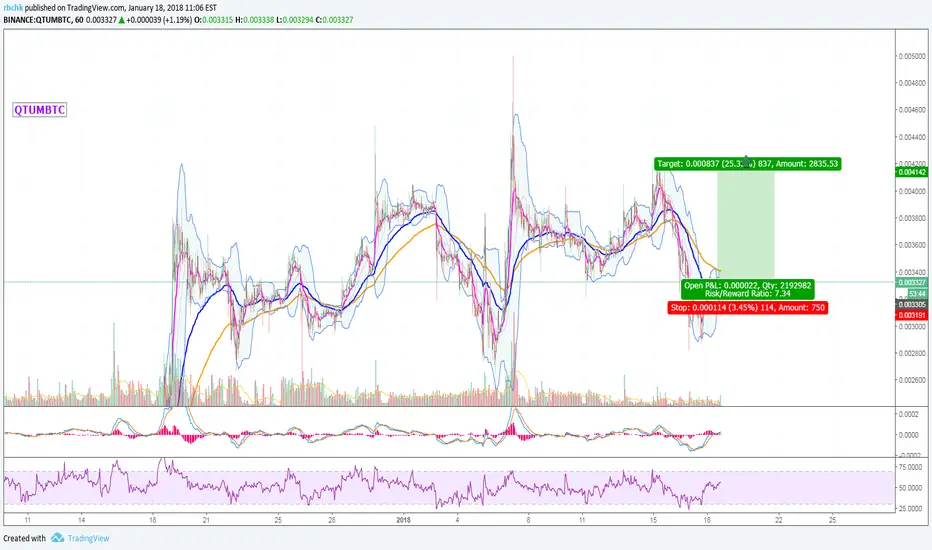Viewport: 932px width, 550px height.
Task: Click the 0.004600 price axis label
Action: click(912, 110)
